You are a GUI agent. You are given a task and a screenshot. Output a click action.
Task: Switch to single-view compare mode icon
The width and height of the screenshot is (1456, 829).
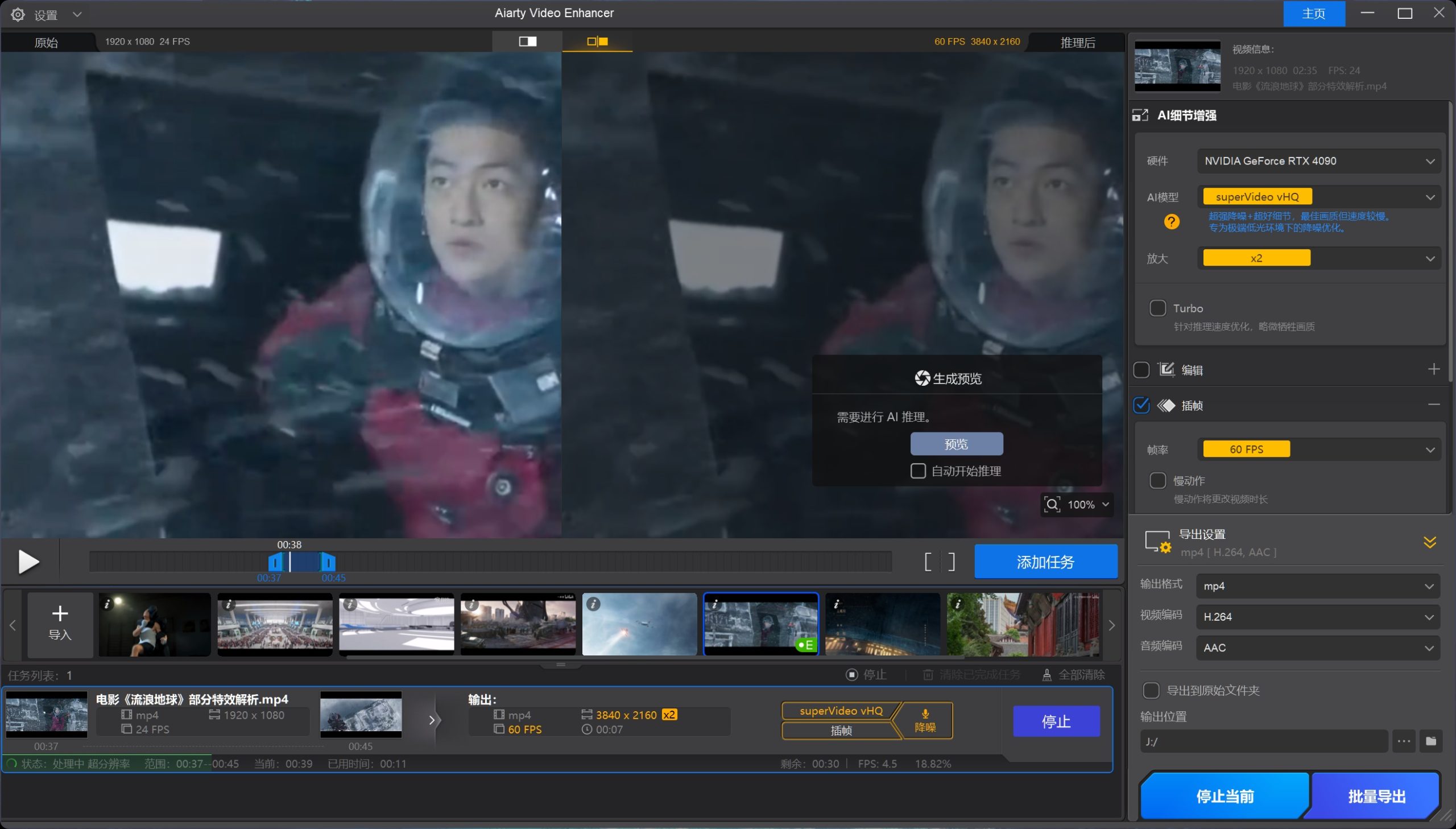click(x=527, y=41)
